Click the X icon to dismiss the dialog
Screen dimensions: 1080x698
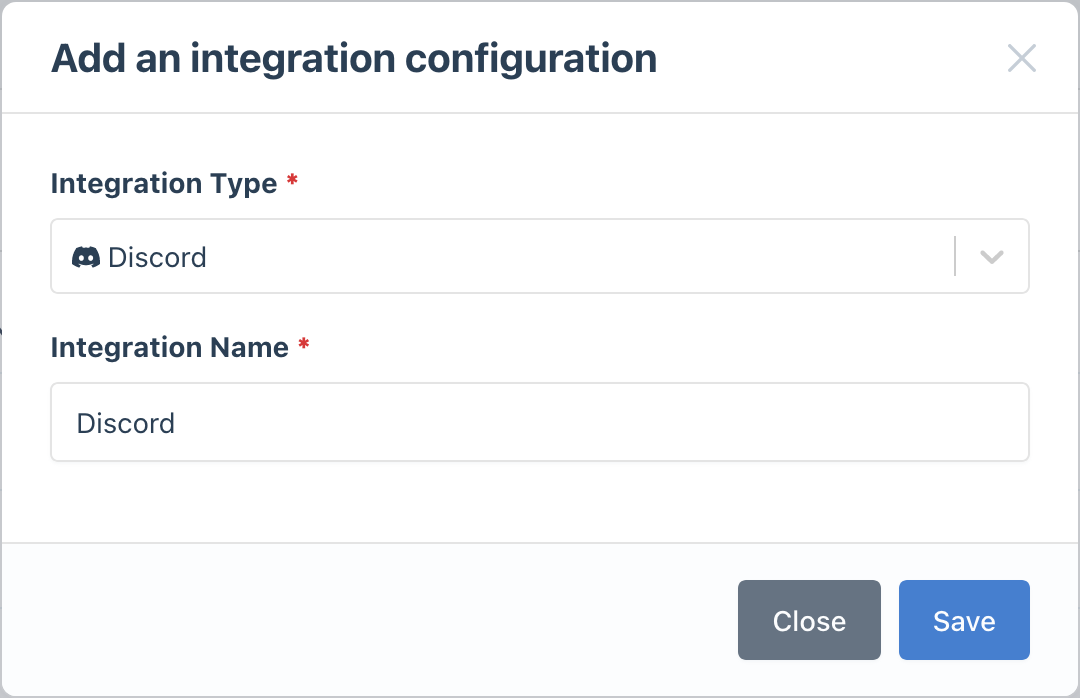pyautogui.click(x=1022, y=58)
